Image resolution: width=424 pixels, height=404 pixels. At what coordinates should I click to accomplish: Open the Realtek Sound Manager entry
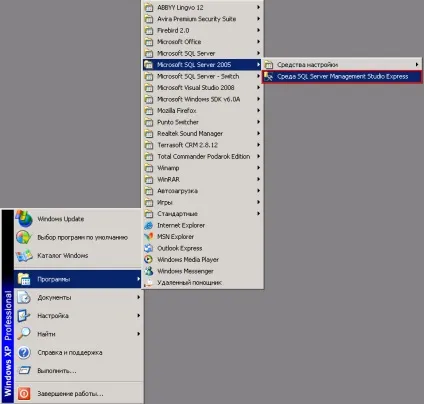pos(203,134)
